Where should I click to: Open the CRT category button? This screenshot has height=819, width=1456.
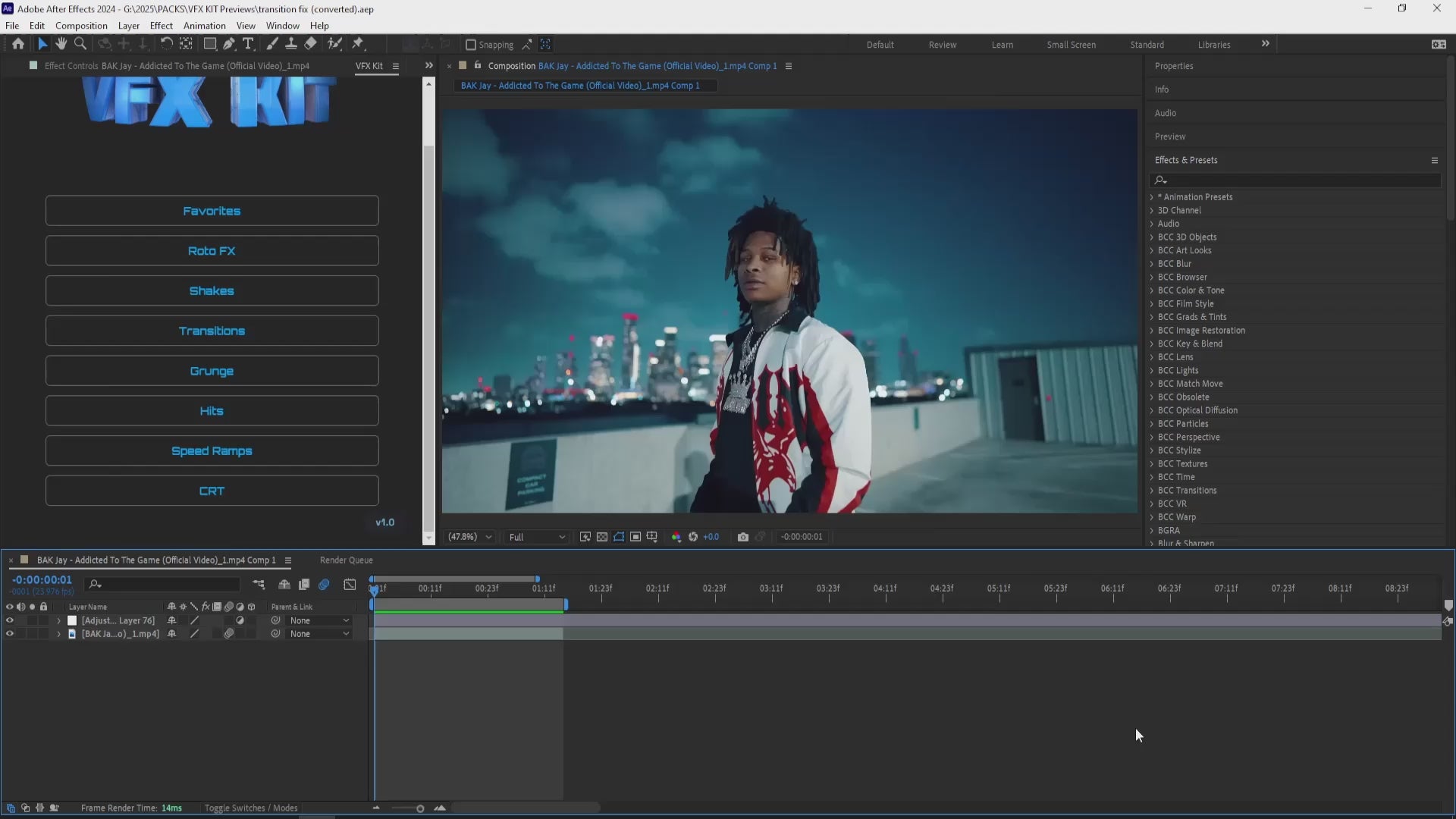(x=212, y=491)
